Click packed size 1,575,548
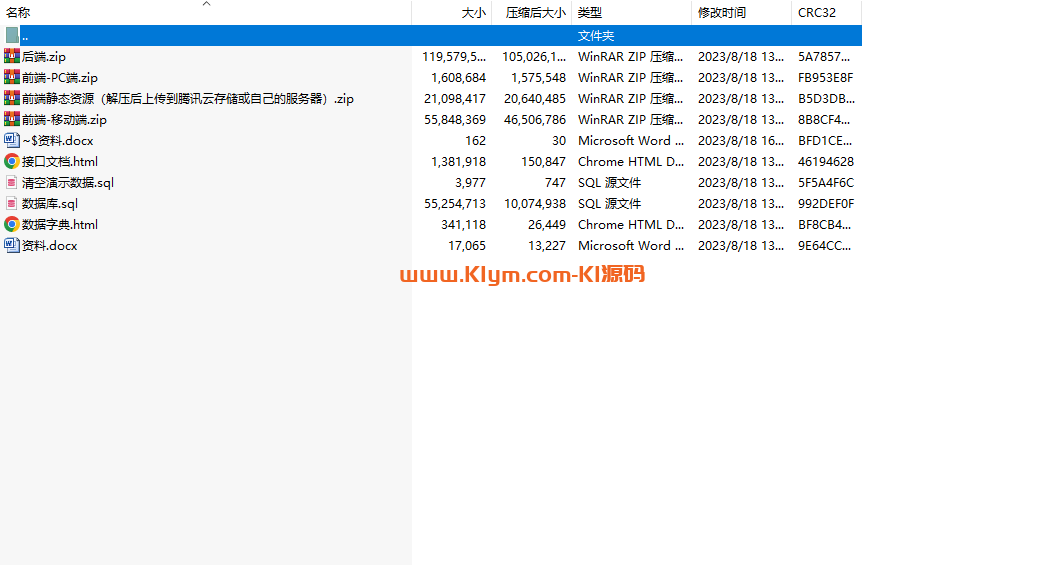The image size is (1041, 565). click(x=538, y=78)
